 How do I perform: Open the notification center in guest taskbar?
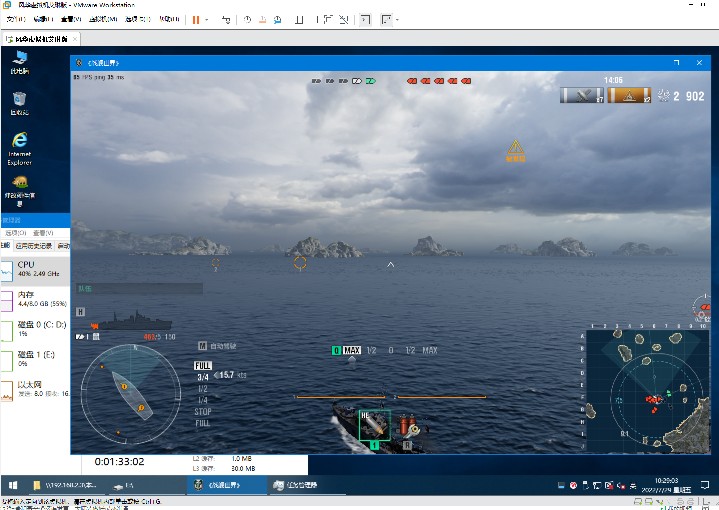[705, 485]
